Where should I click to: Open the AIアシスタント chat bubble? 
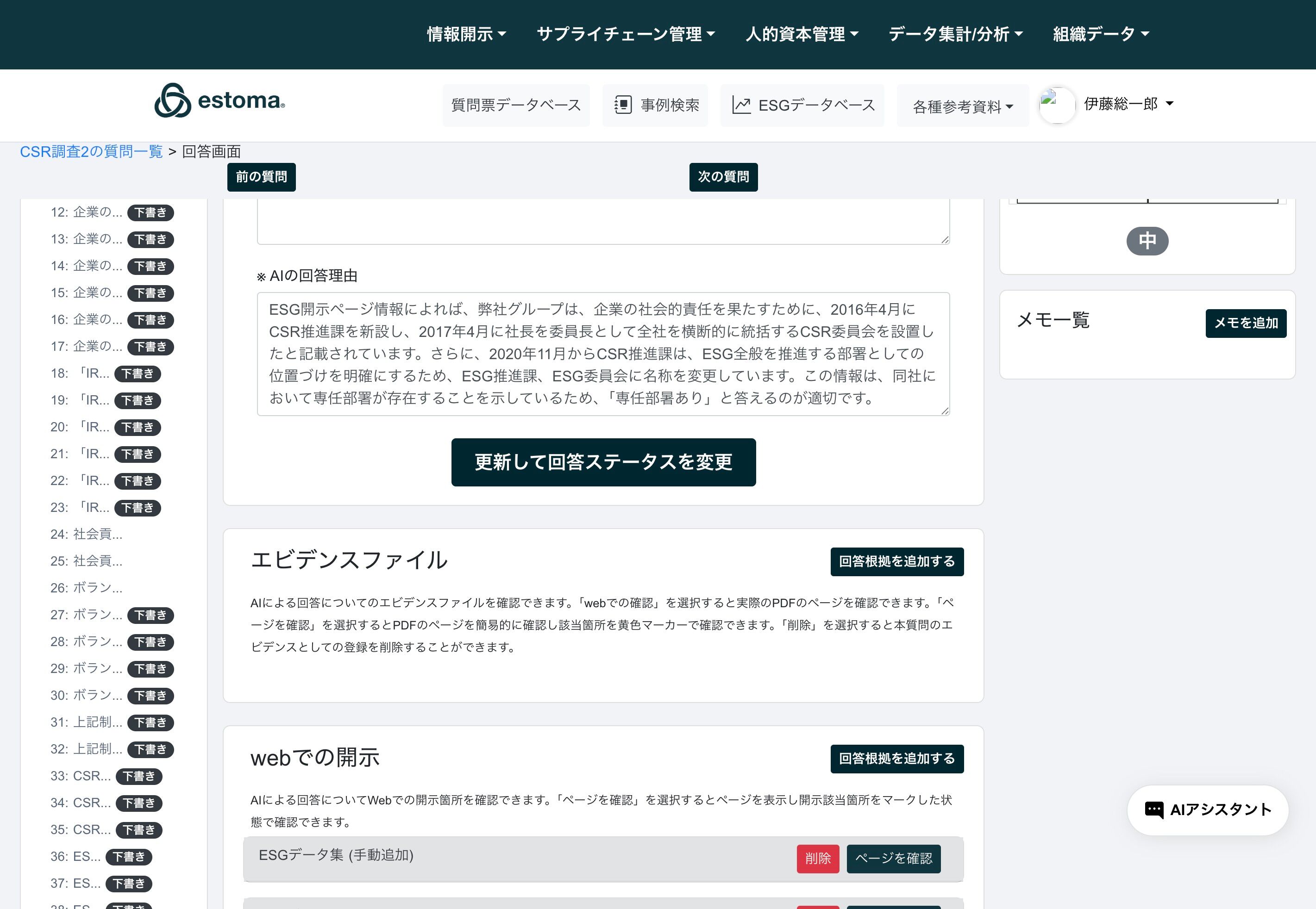tap(1207, 810)
